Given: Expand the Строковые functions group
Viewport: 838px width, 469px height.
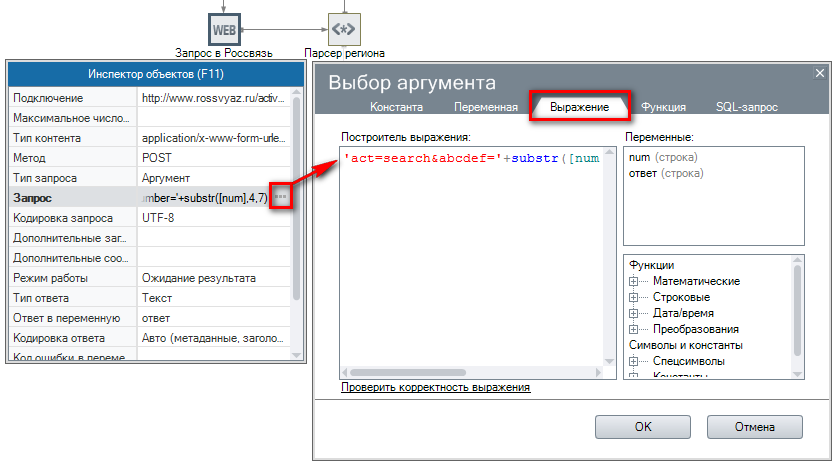Looking at the screenshot, I should pos(633,297).
